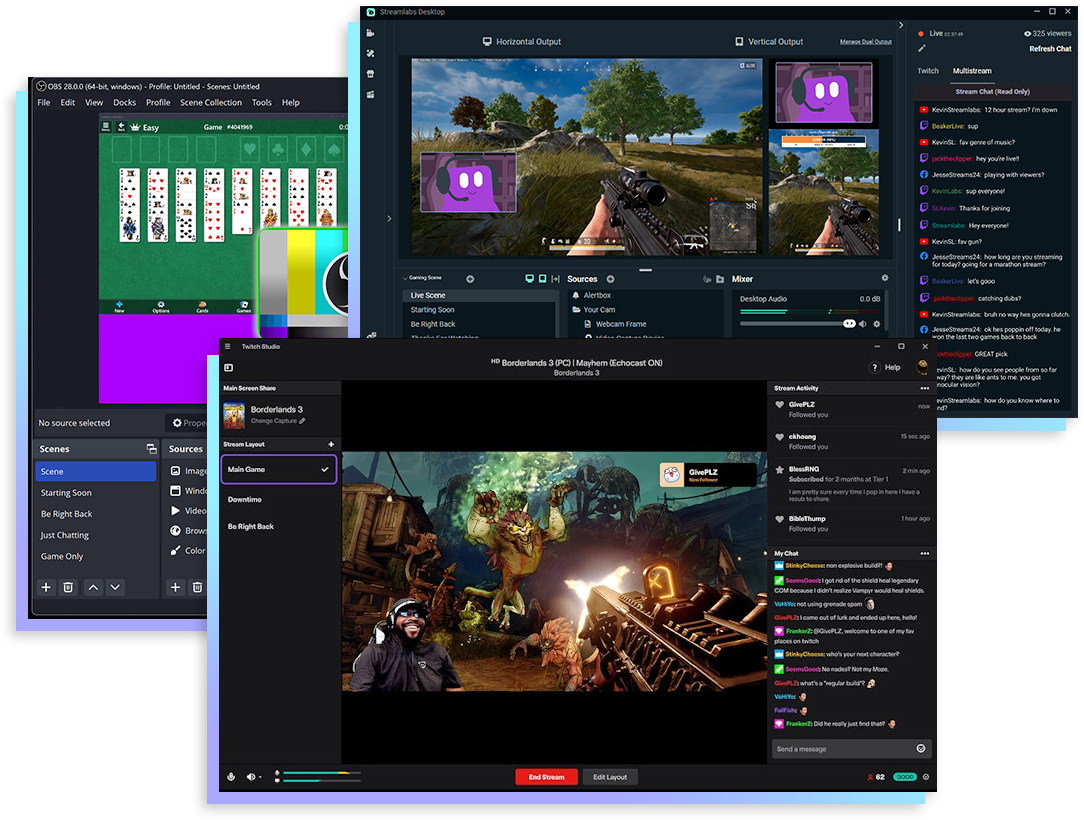
Task: Click the add source folder icon beside Sources
Action: click(x=719, y=279)
